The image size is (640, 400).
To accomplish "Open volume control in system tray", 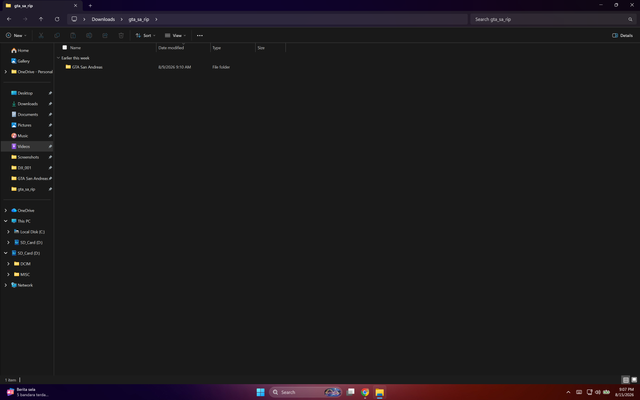I will click(598, 392).
